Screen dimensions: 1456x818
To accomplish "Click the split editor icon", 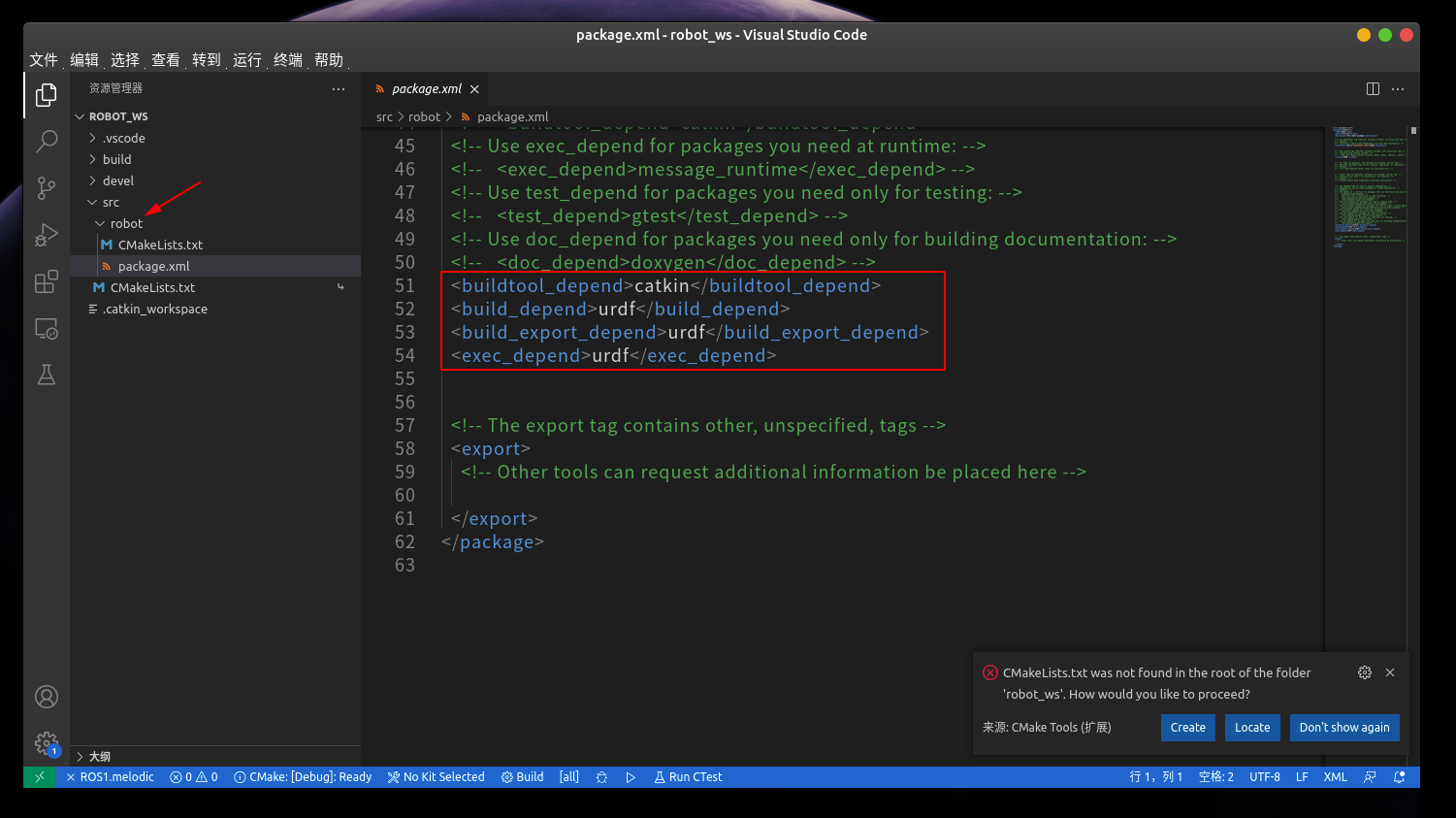I will point(1373,88).
